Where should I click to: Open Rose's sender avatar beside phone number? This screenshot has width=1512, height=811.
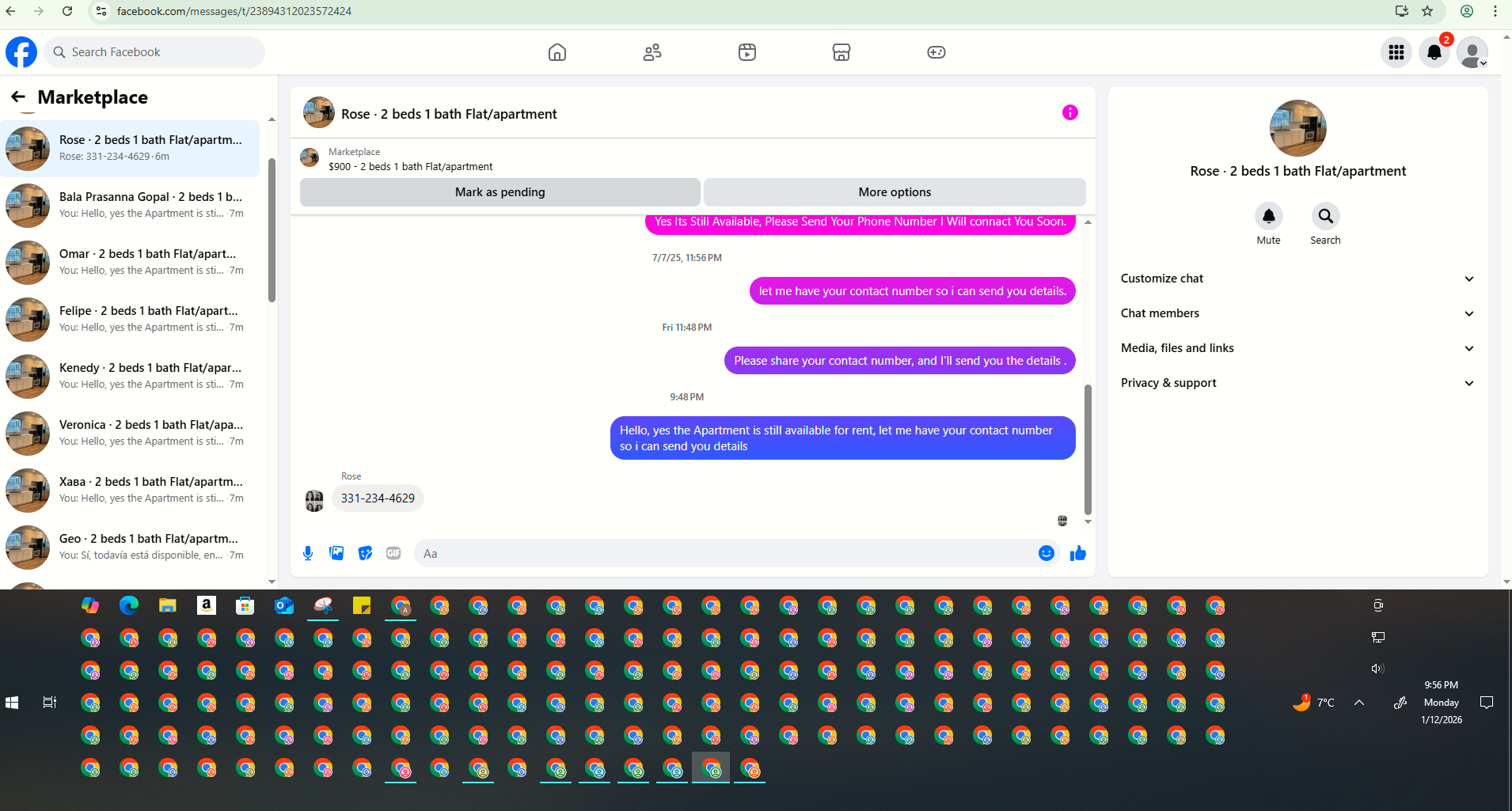(314, 500)
